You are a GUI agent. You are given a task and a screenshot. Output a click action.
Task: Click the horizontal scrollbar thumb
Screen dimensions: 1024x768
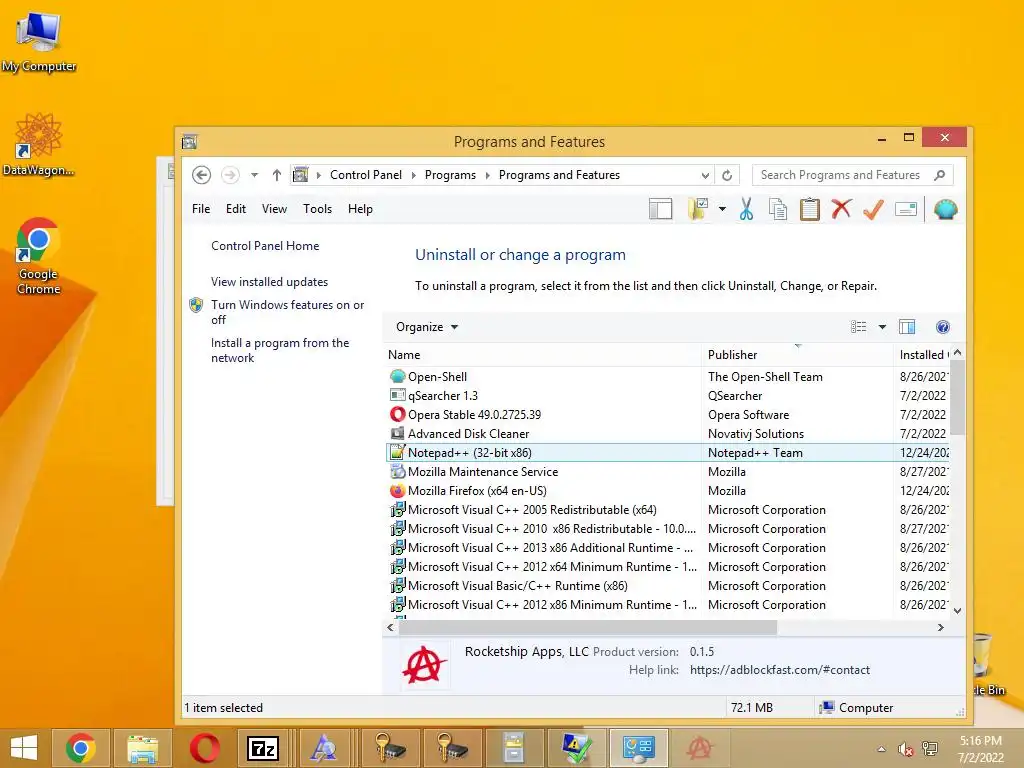click(588, 628)
